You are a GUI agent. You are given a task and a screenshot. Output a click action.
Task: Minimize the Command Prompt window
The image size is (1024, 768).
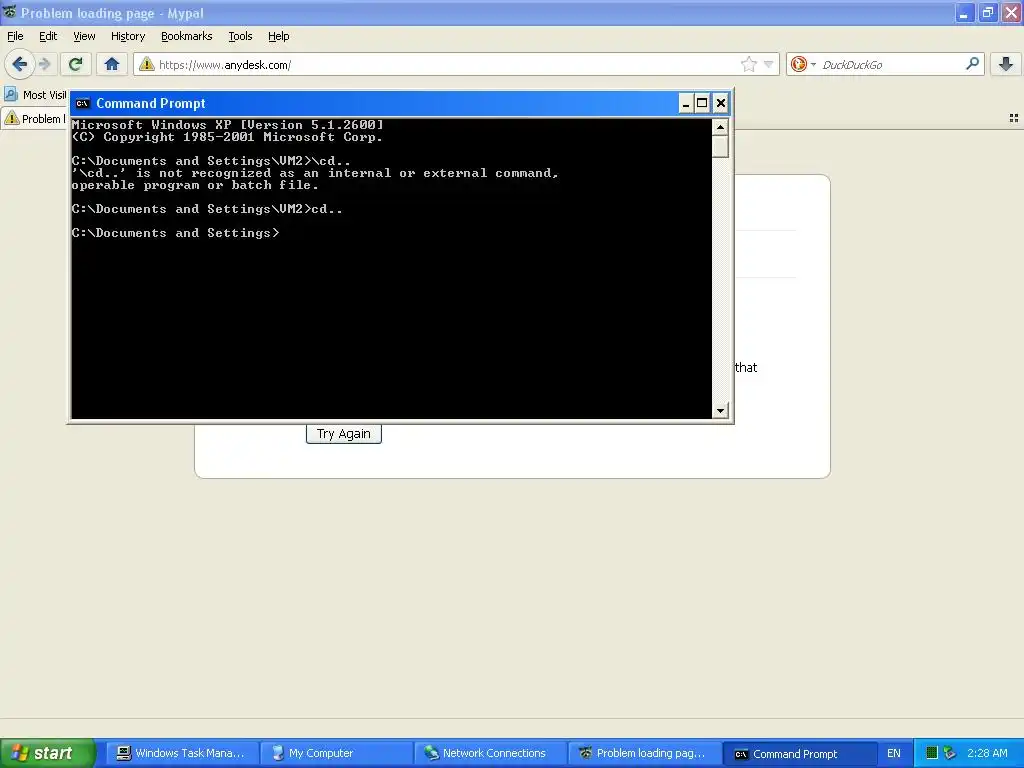(x=686, y=103)
